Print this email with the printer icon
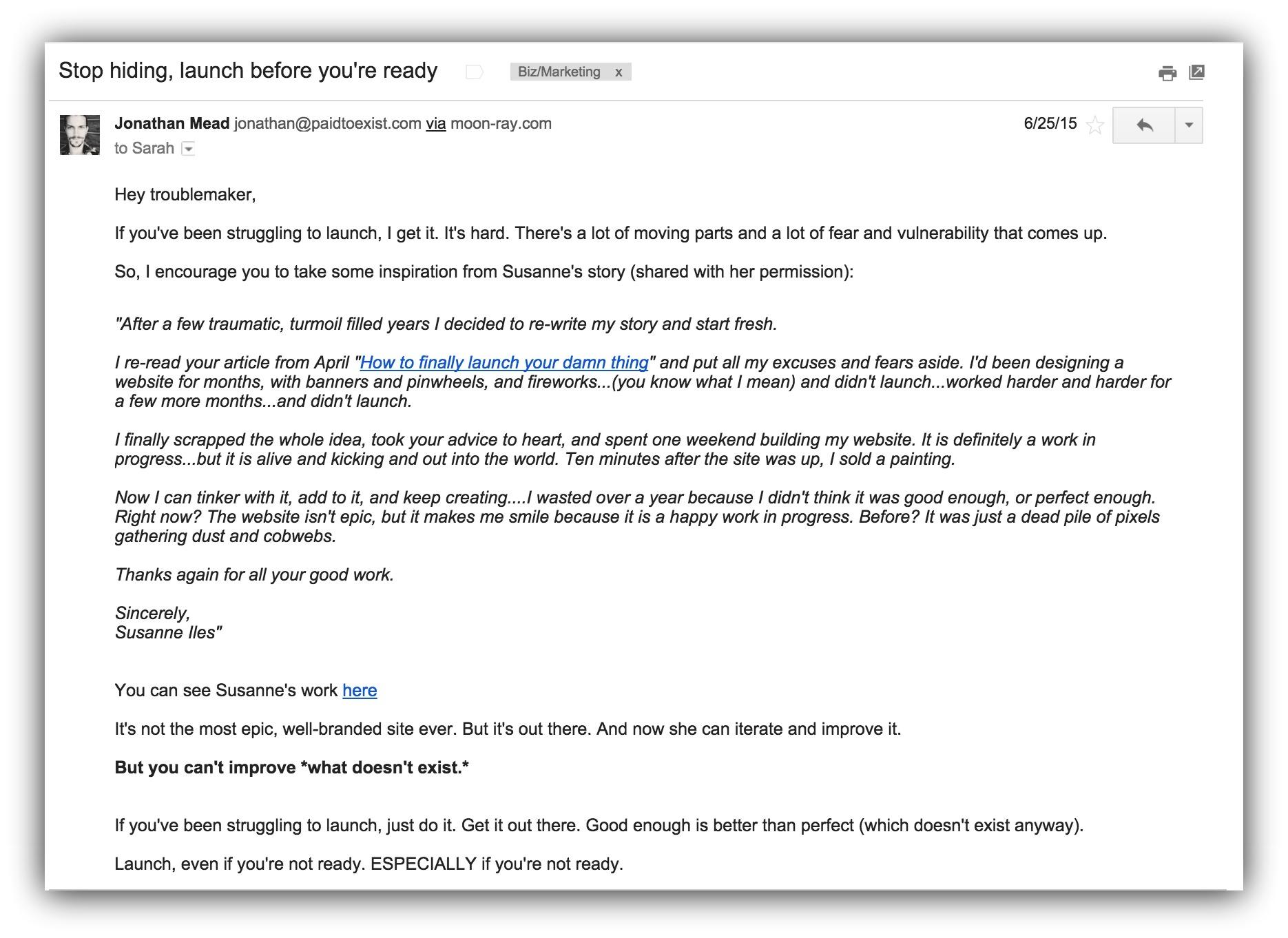The height and width of the screenshot is (938, 1288). [x=1167, y=72]
